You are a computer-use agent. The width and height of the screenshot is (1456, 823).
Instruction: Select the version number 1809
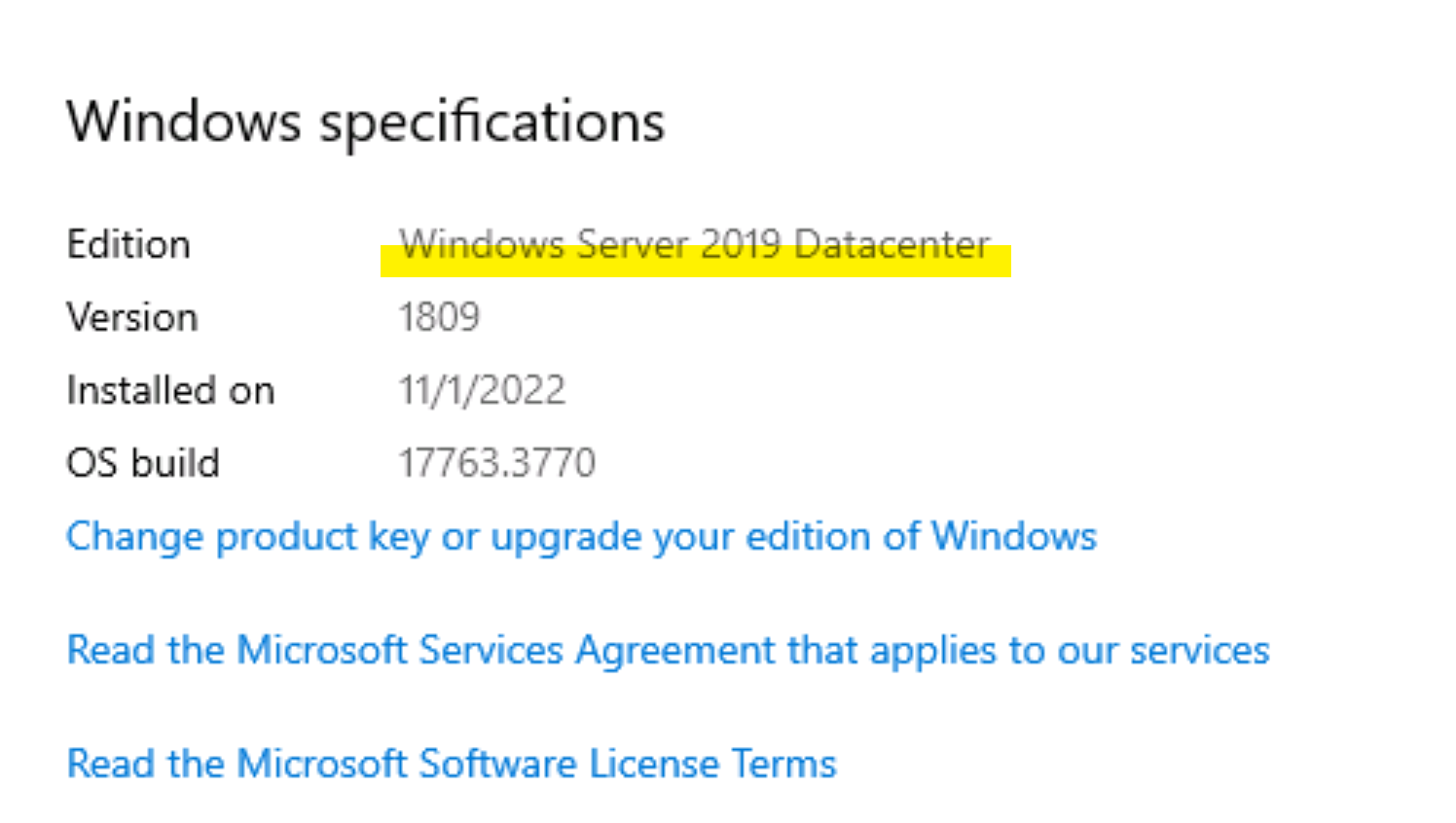(x=439, y=317)
